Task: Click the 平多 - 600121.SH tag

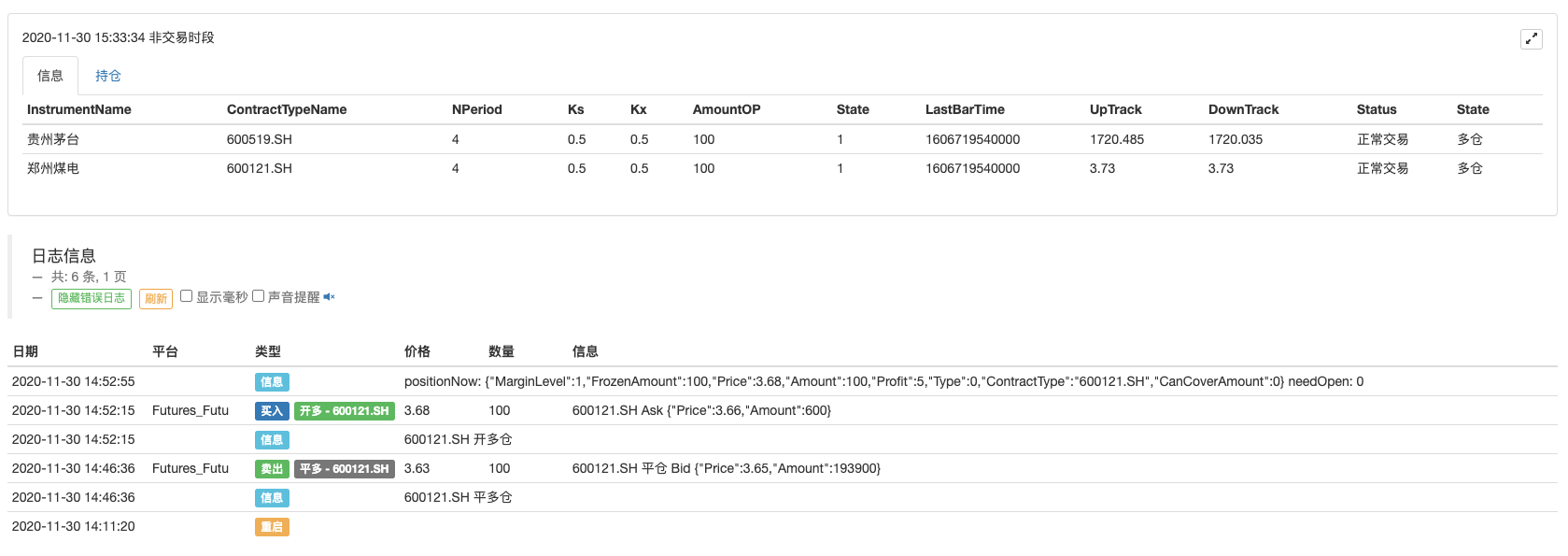Action: pos(345,469)
